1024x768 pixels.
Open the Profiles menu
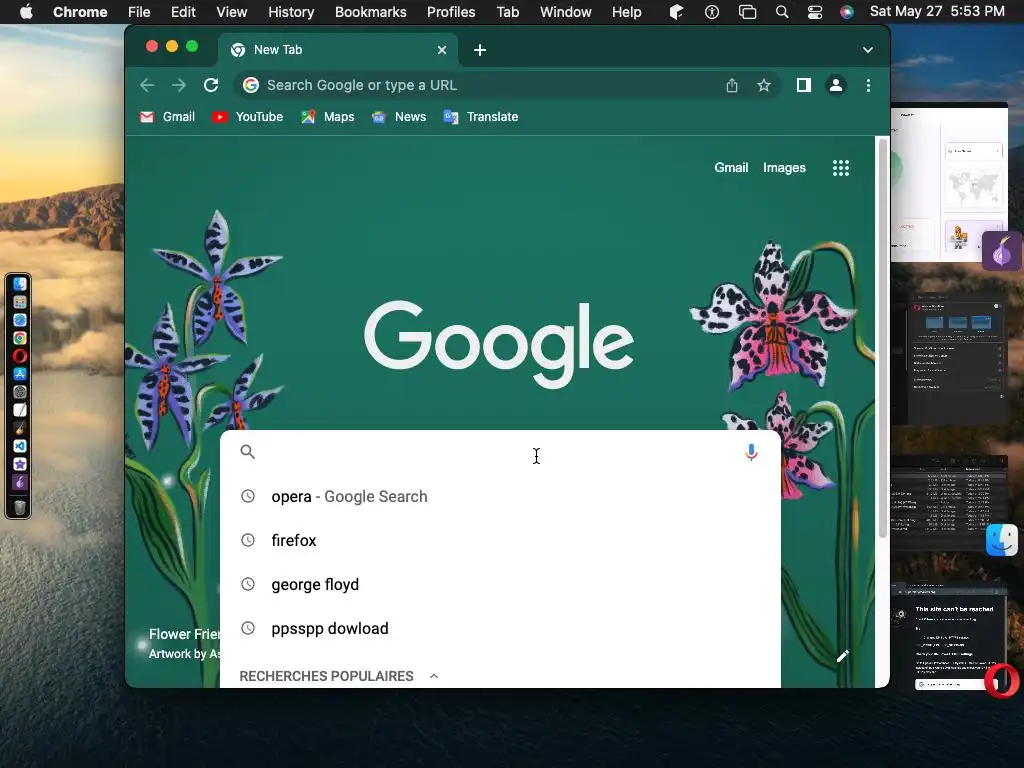[451, 12]
